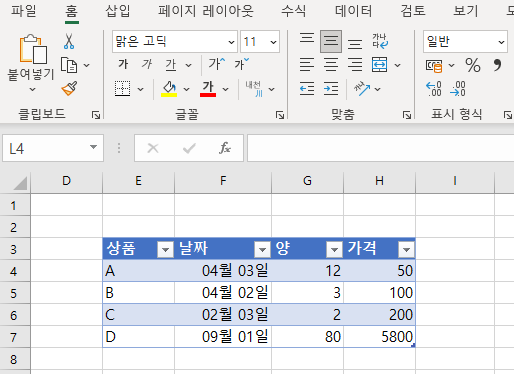Decrease font size with 가v icon

pos(241,63)
